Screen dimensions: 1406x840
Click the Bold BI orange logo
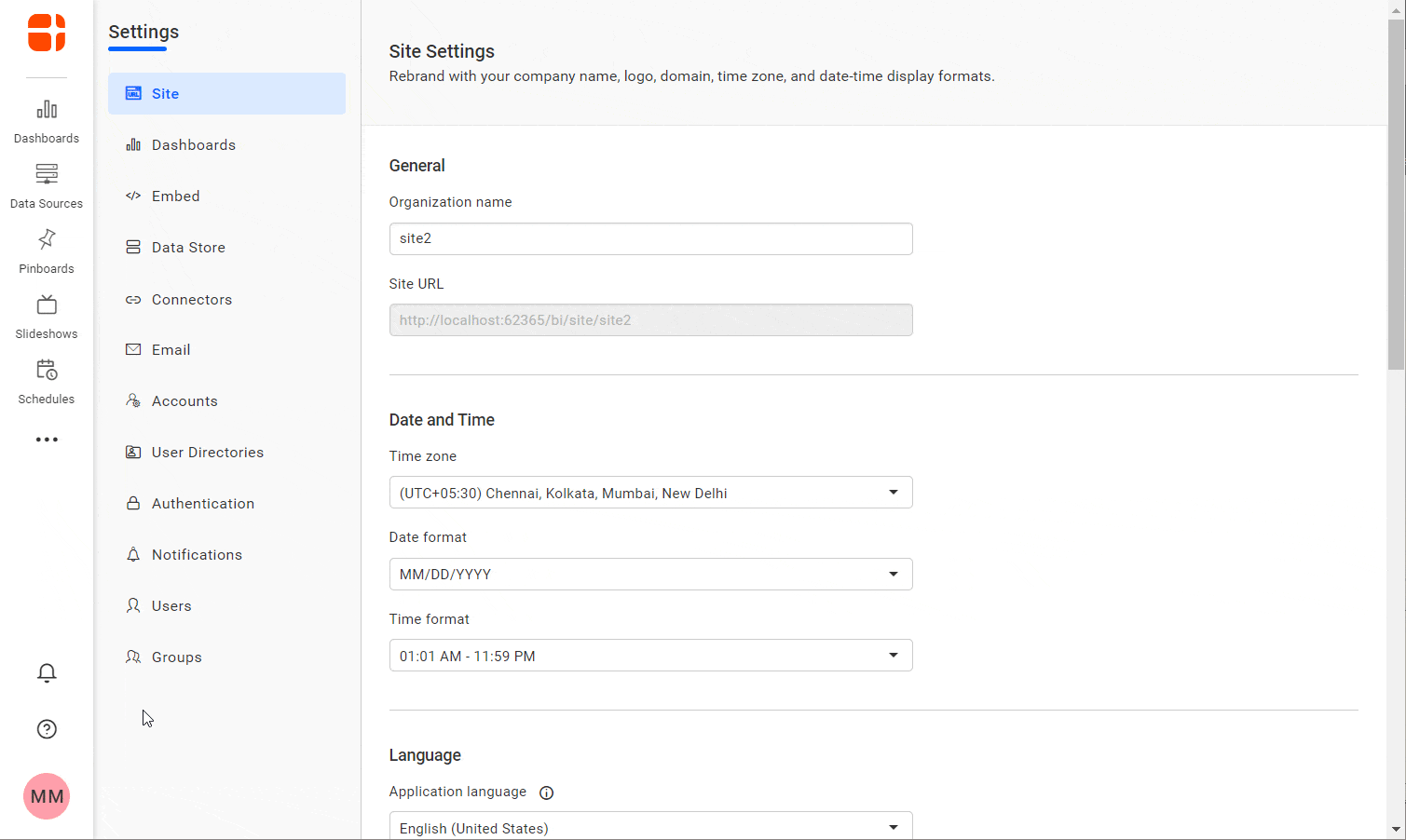(x=47, y=33)
